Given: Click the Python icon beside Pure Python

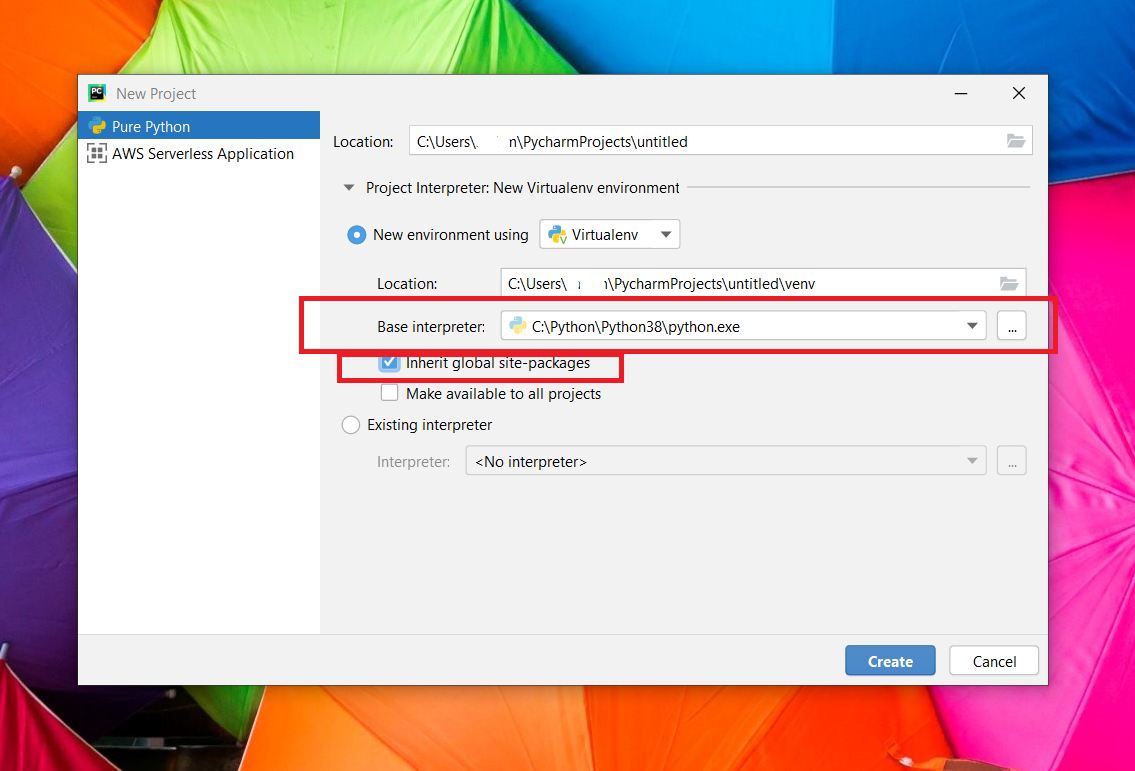Looking at the screenshot, I should [97, 127].
